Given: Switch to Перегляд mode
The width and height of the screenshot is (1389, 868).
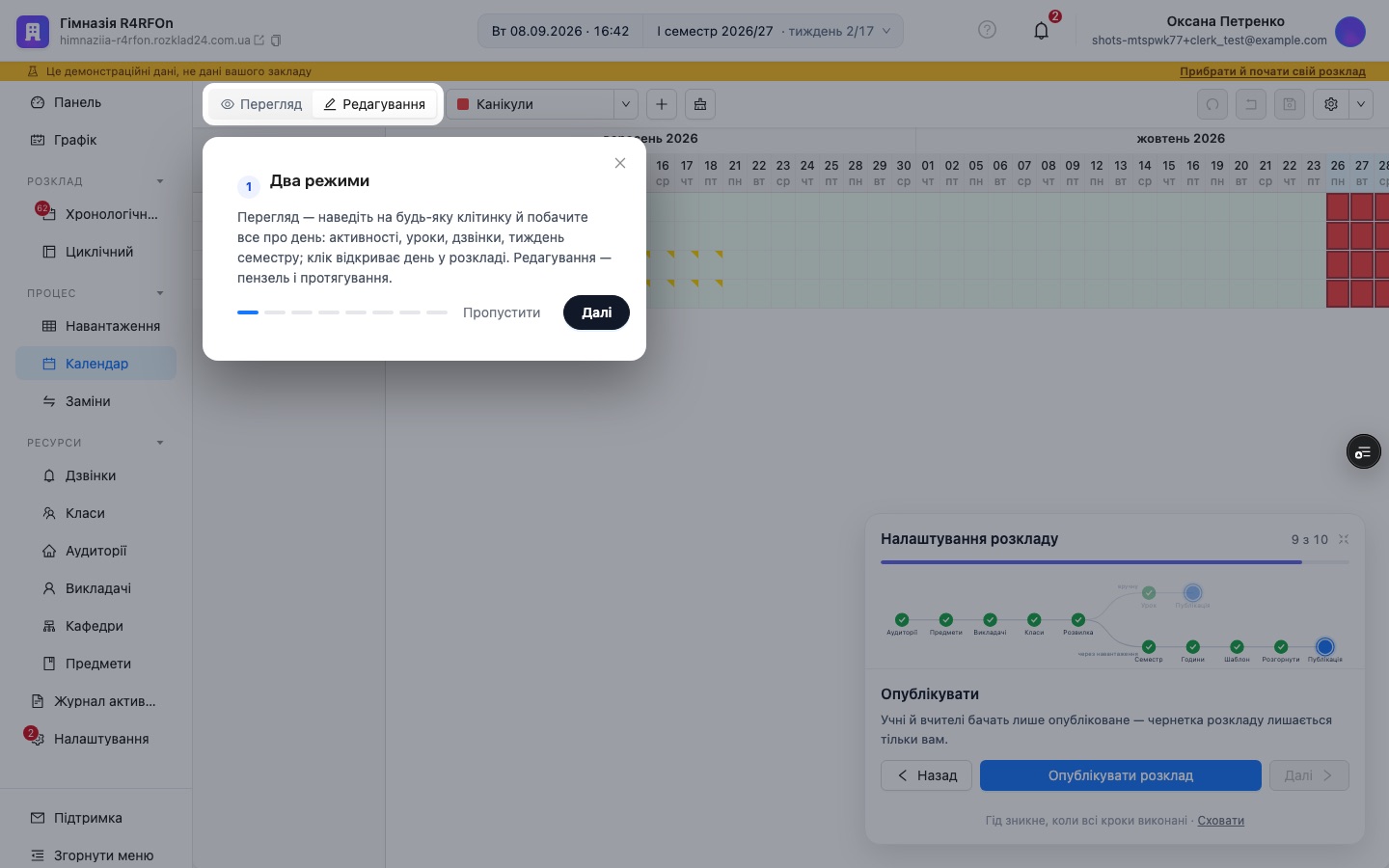Looking at the screenshot, I should [x=261, y=104].
